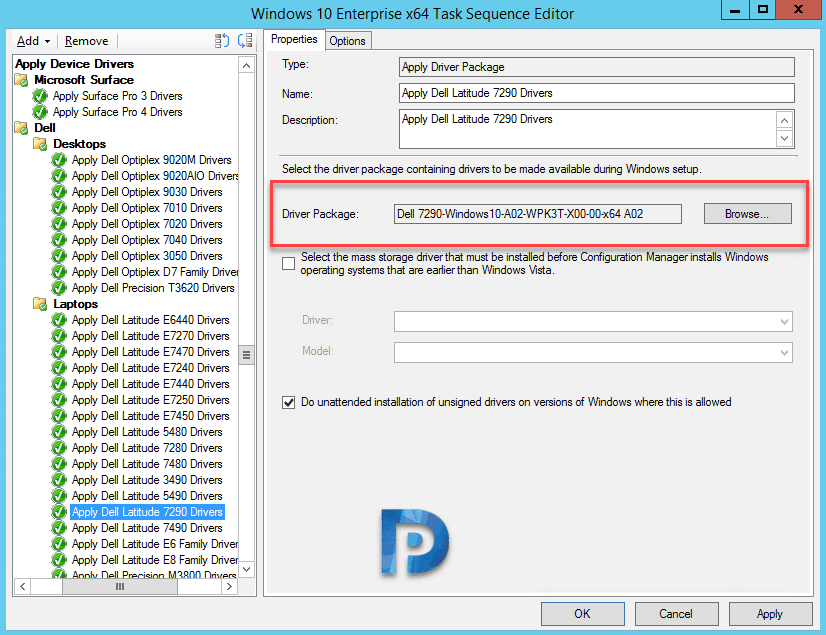The height and width of the screenshot is (635, 826).
Task: Click the Name input field
Action: pyautogui.click(x=596, y=93)
